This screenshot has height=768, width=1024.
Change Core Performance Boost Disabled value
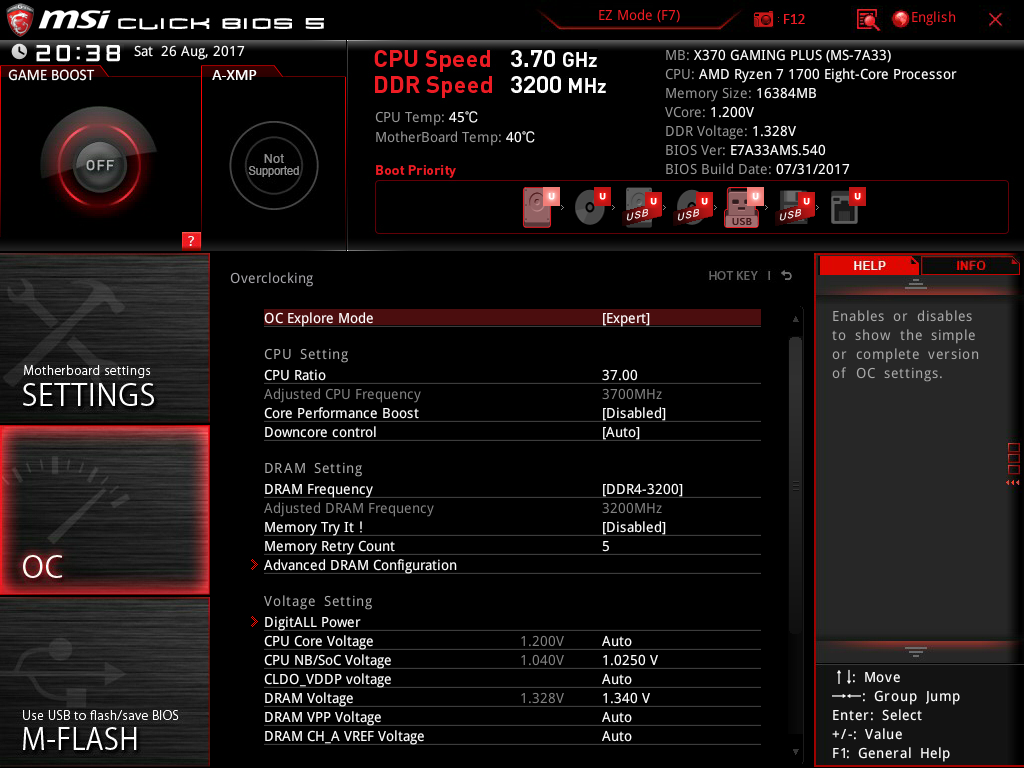(512, 413)
